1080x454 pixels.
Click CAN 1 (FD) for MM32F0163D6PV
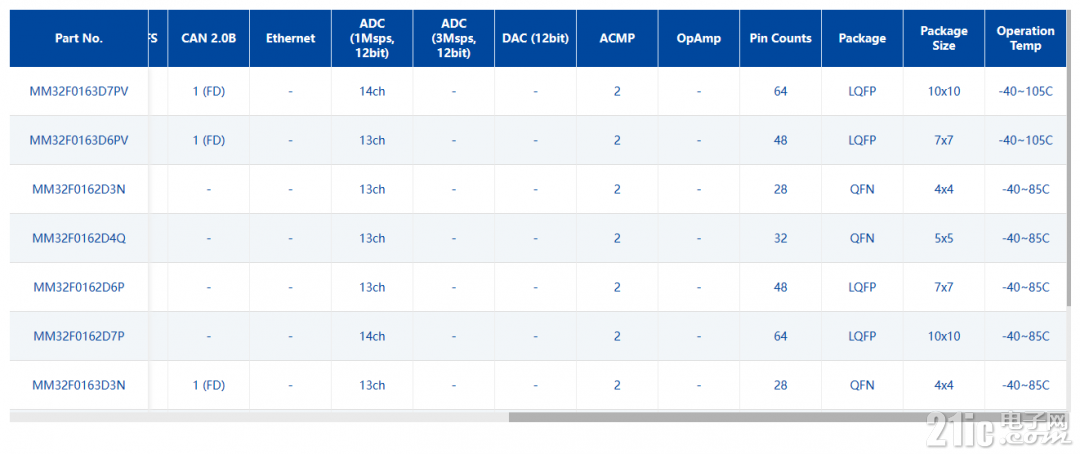point(209,140)
